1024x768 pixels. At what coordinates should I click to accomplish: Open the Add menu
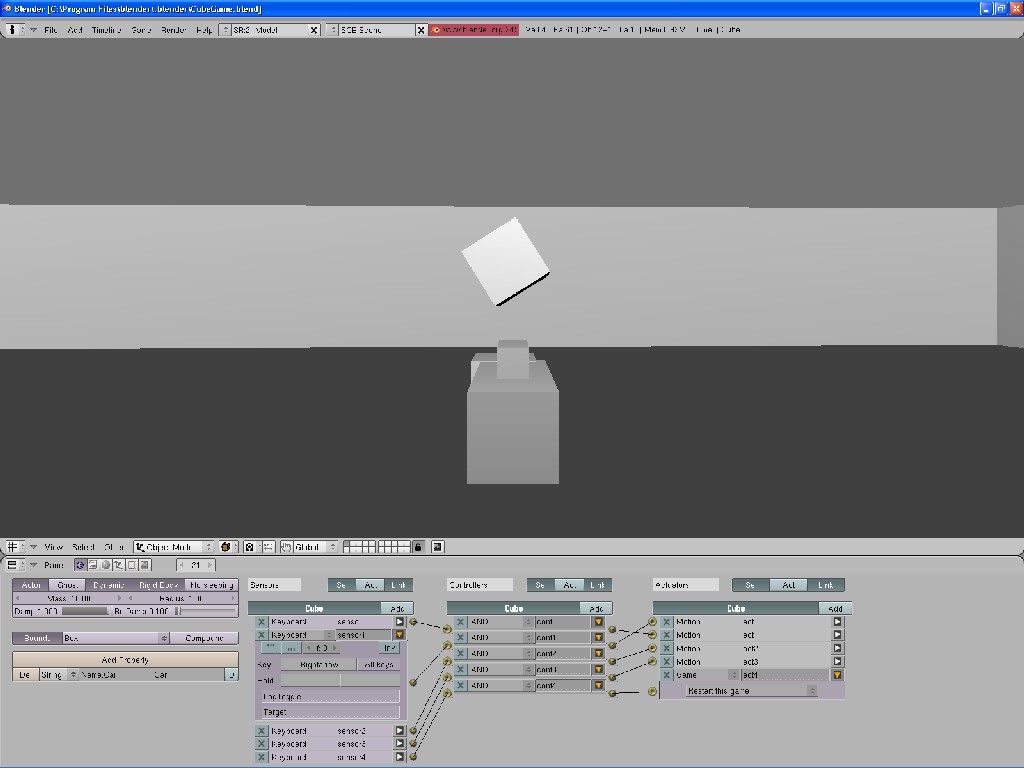tap(74, 30)
